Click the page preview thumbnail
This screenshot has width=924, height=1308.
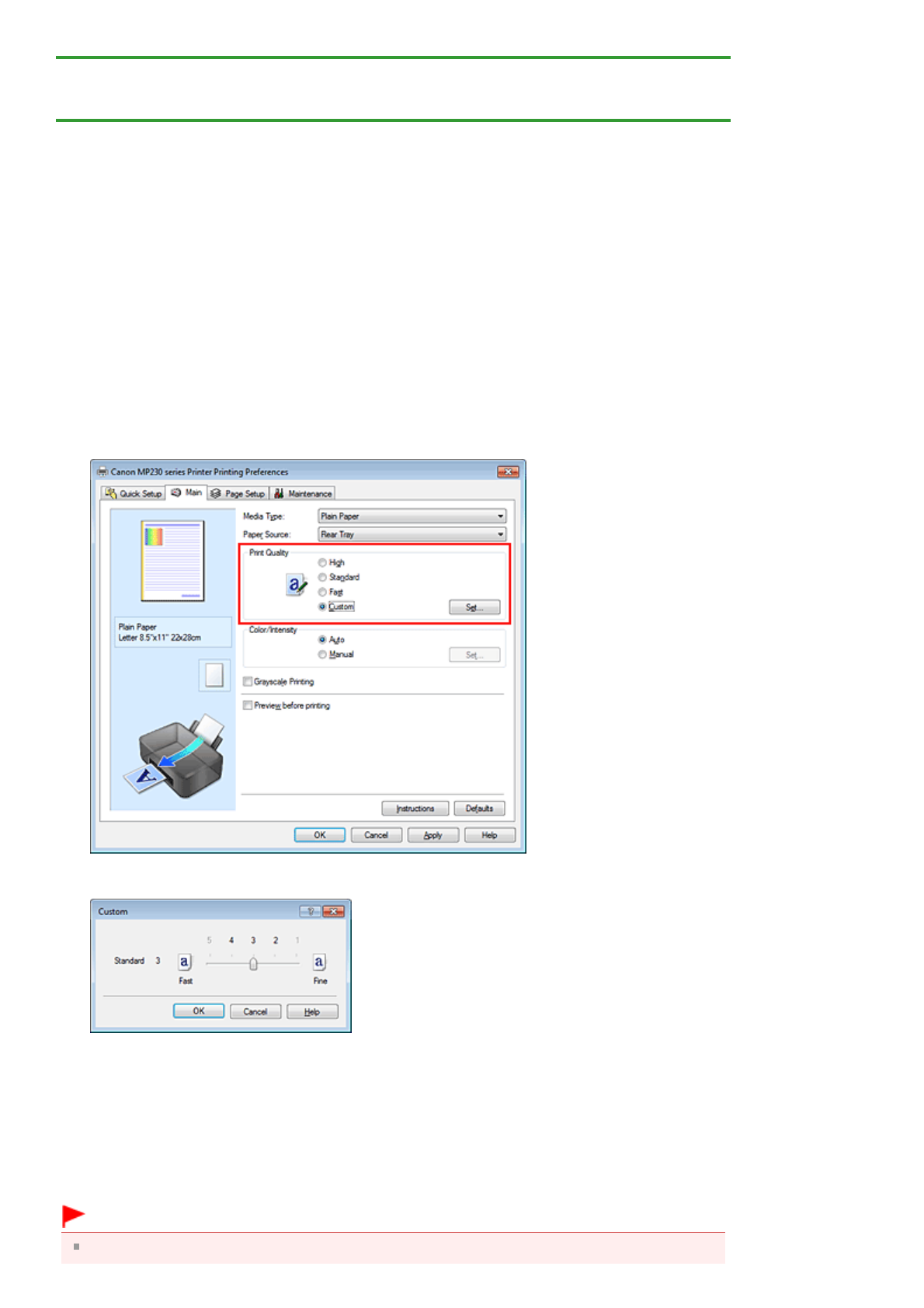tap(172, 560)
